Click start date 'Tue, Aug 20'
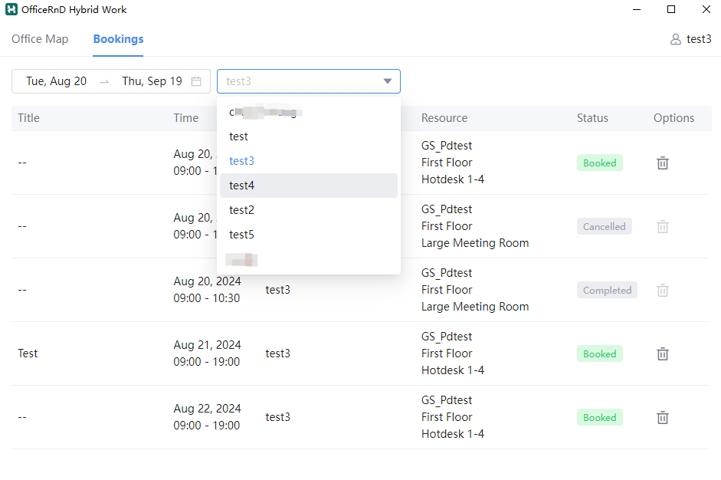Screen dimensions: 721x480 point(57,81)
